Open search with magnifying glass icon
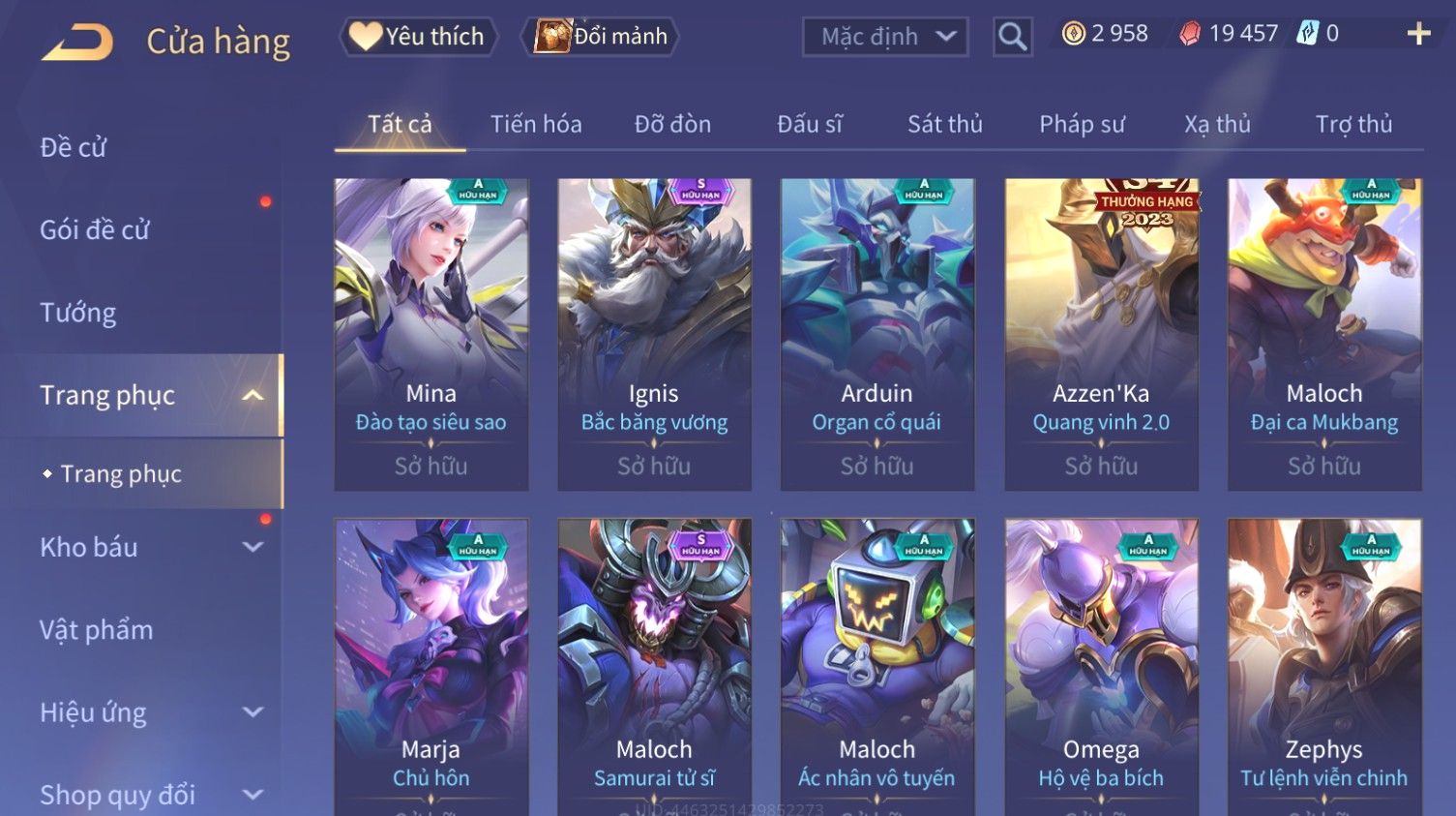This screenshot has width=1456, height=816. click(1012, 37)
